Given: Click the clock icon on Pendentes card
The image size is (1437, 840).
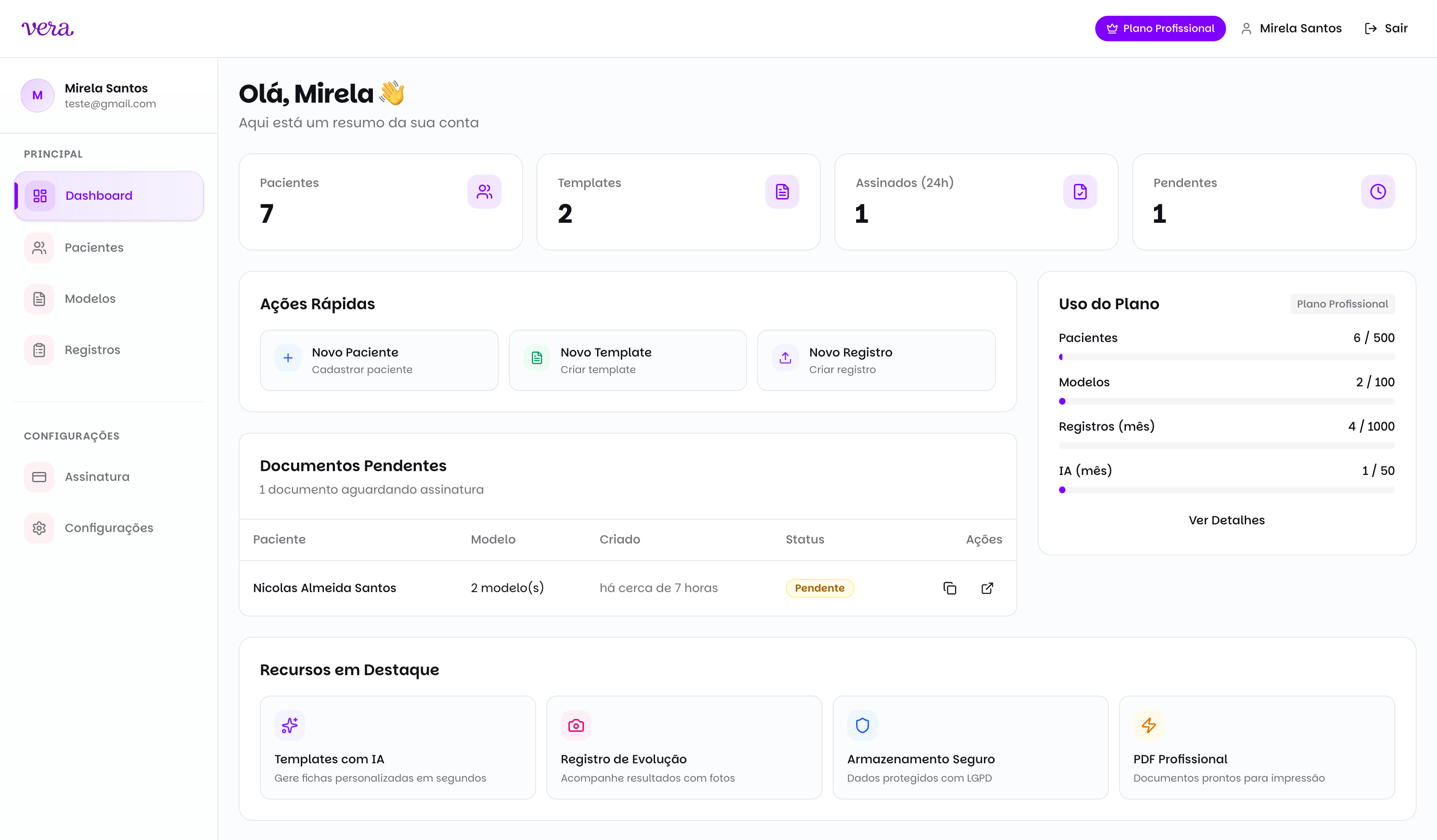Looking at the screenshot, I should [1378, 192].
